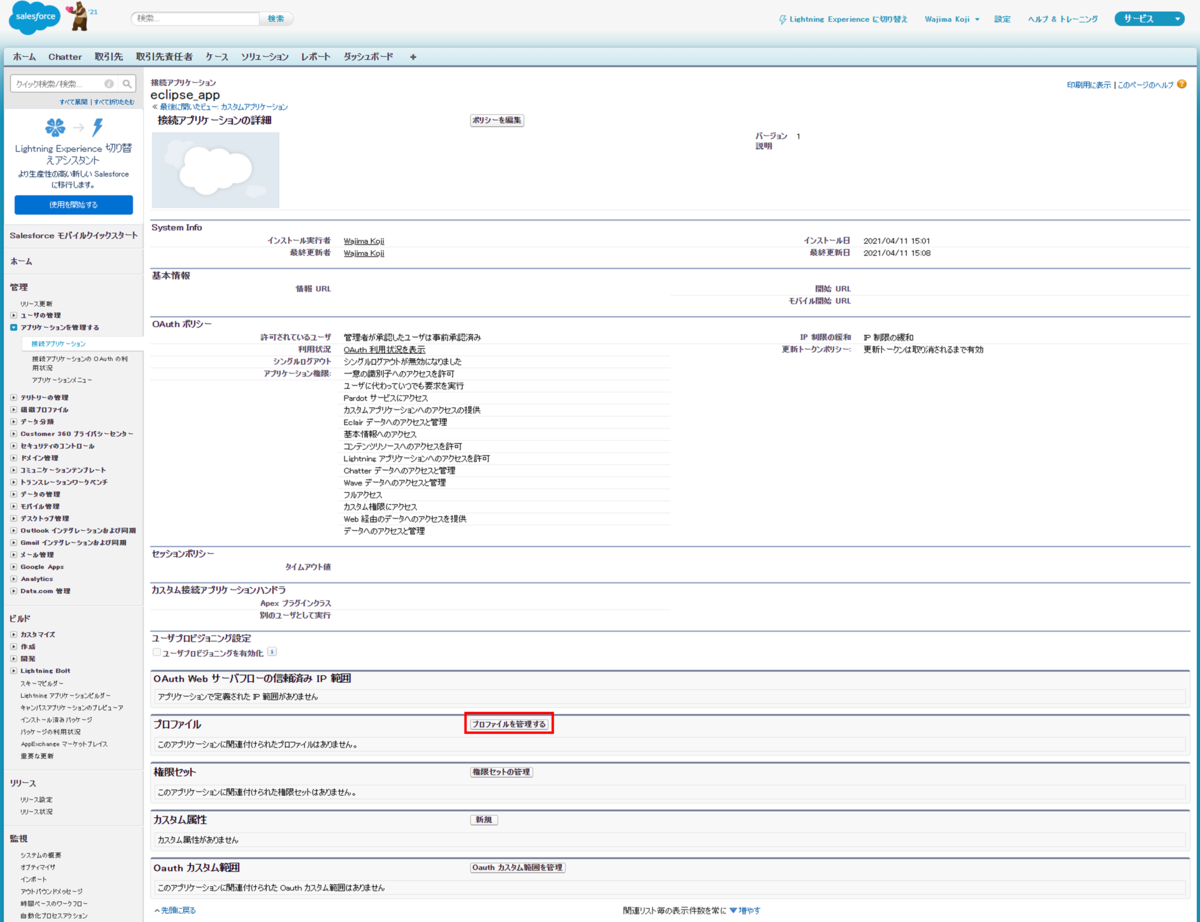Select 接続アプリケーション in the sidebar
The image size is (1200, 922).
58,343
